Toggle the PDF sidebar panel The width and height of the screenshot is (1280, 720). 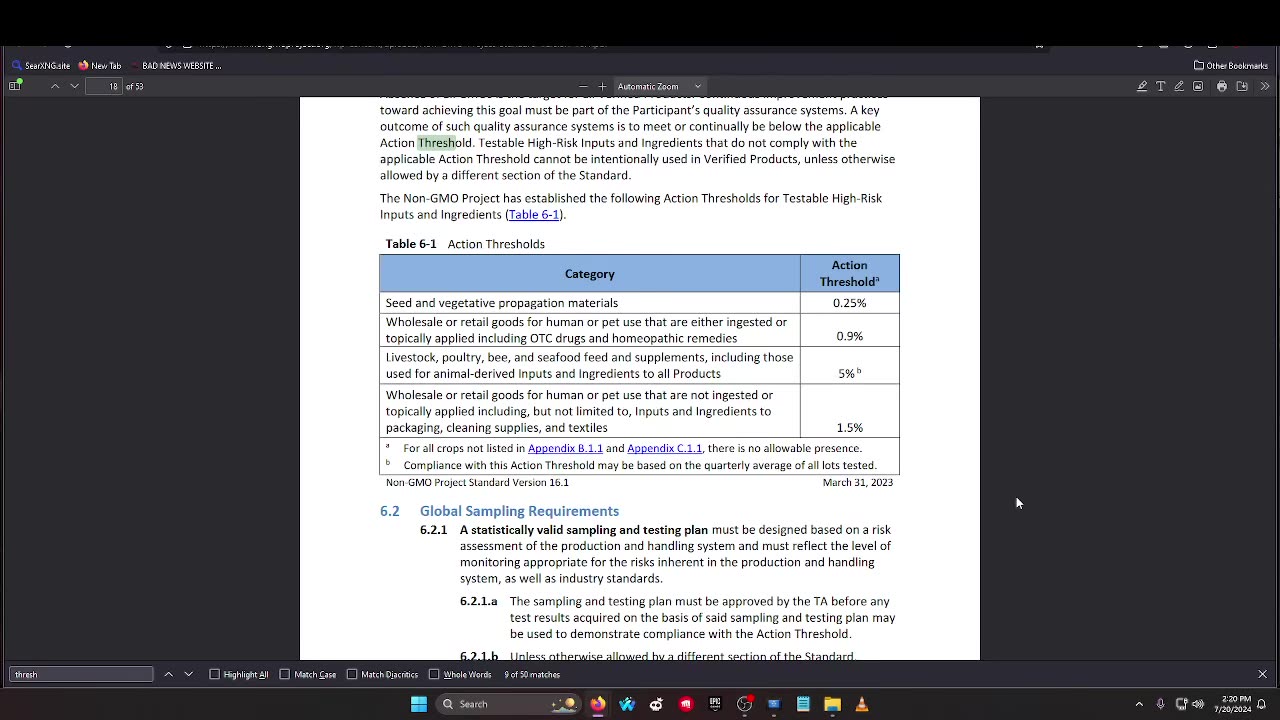[15, 86]
